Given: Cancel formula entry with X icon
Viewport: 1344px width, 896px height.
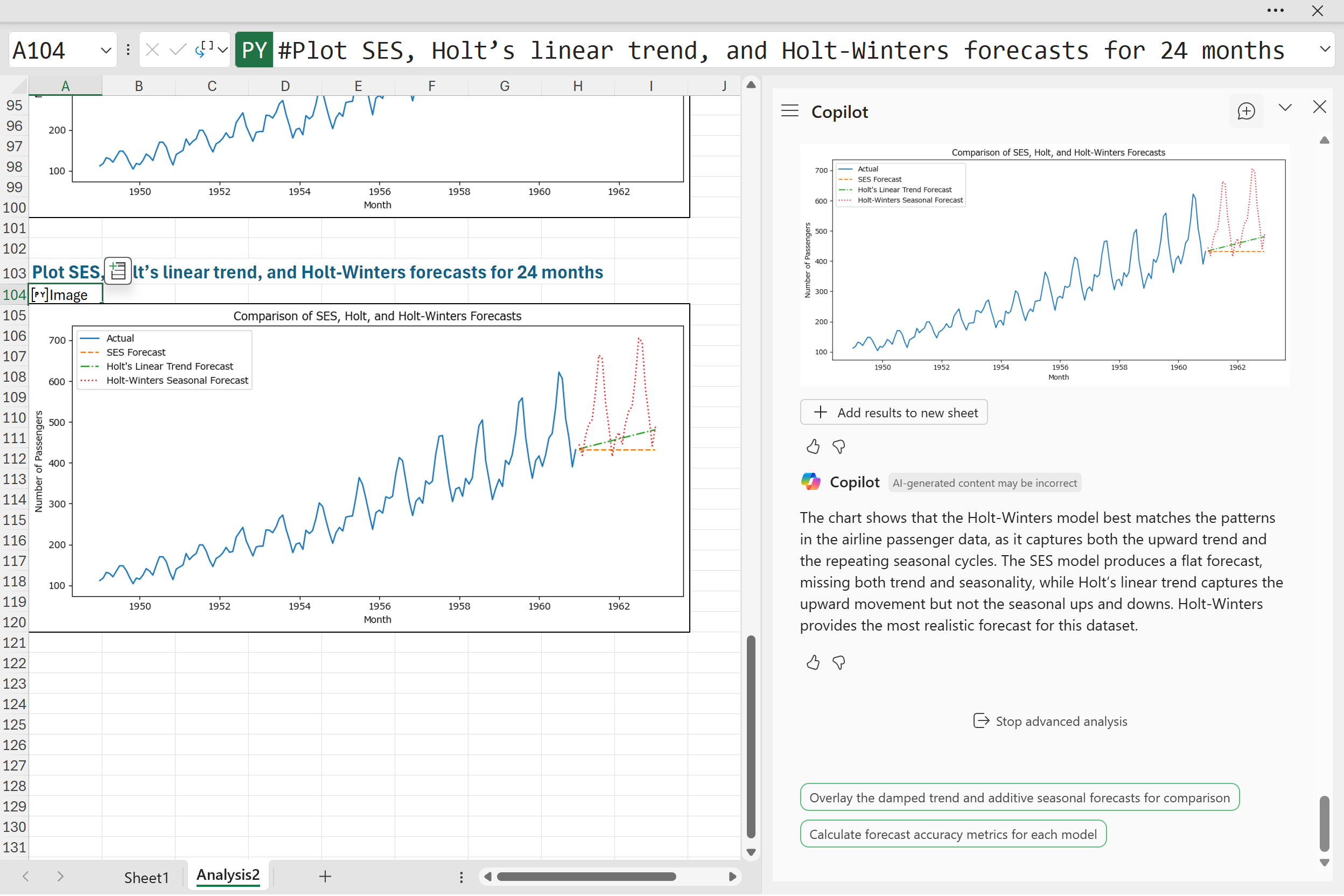Looking at the screenshot, I should pos(152,50).
